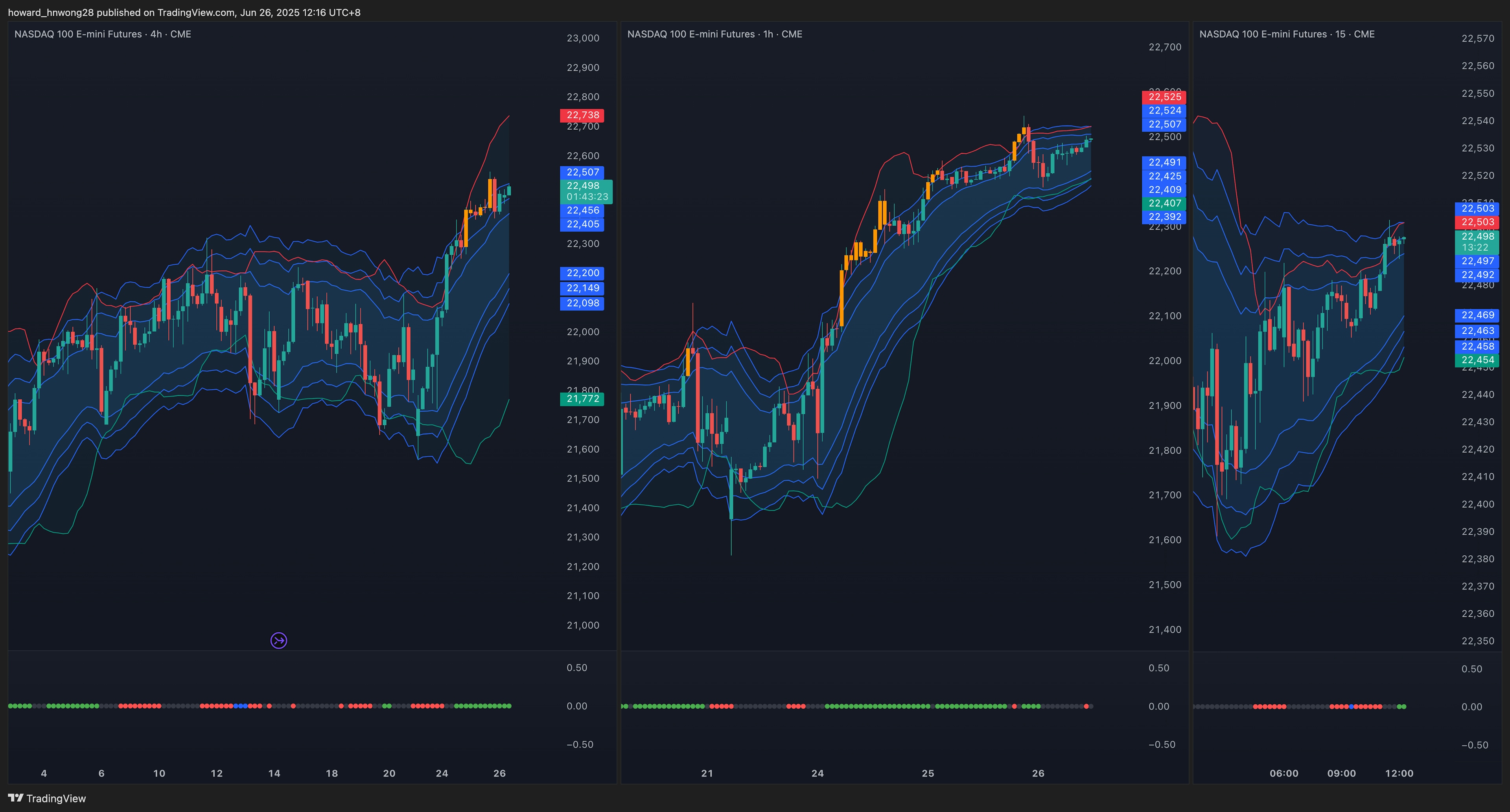Image resolution: width=1510 pixels, height=812 pixels.
Task: Click the blue 22,405 price label
Action: tap(582, 224)
